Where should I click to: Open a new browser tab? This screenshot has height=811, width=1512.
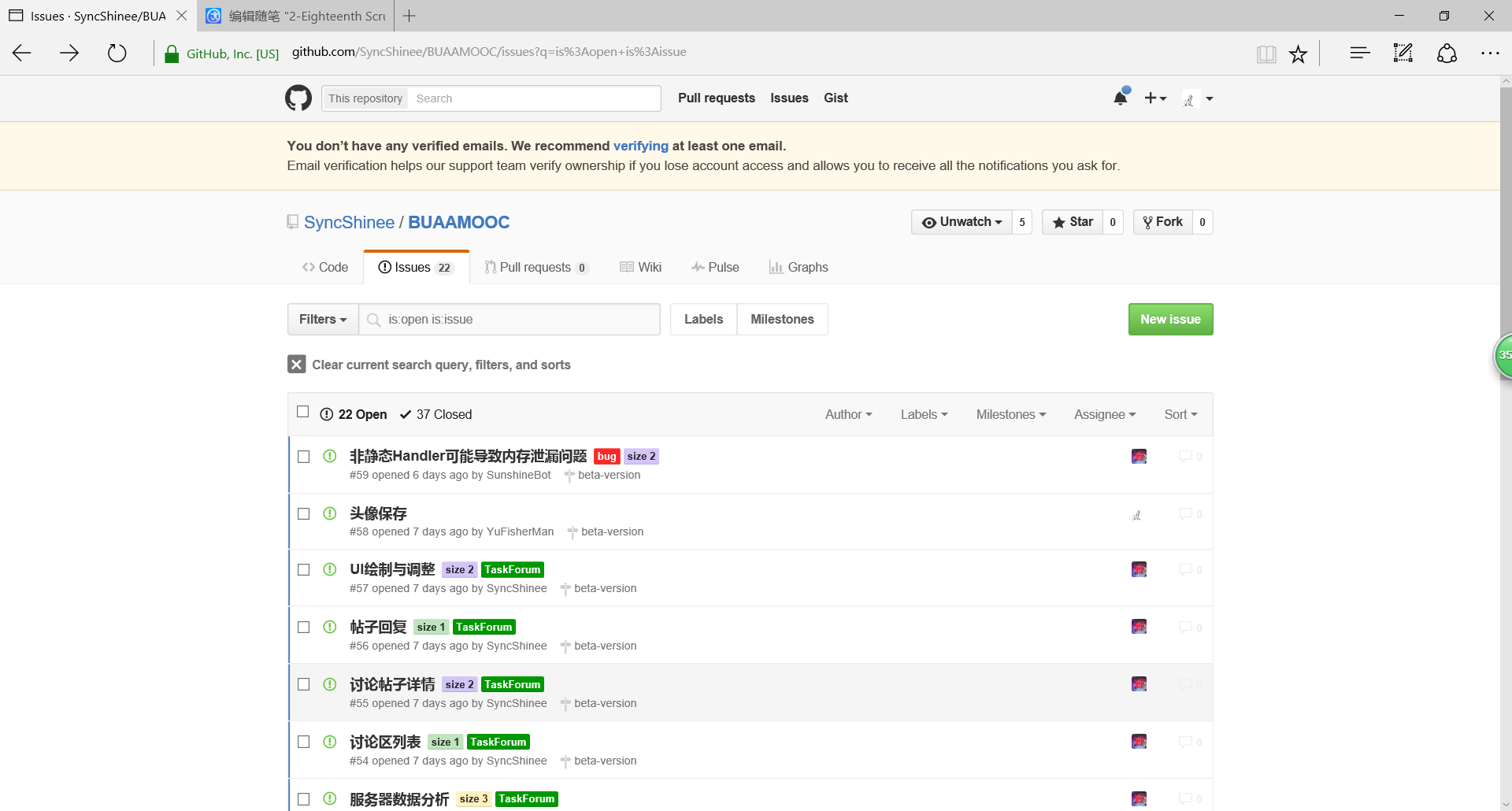pos(409,16)
